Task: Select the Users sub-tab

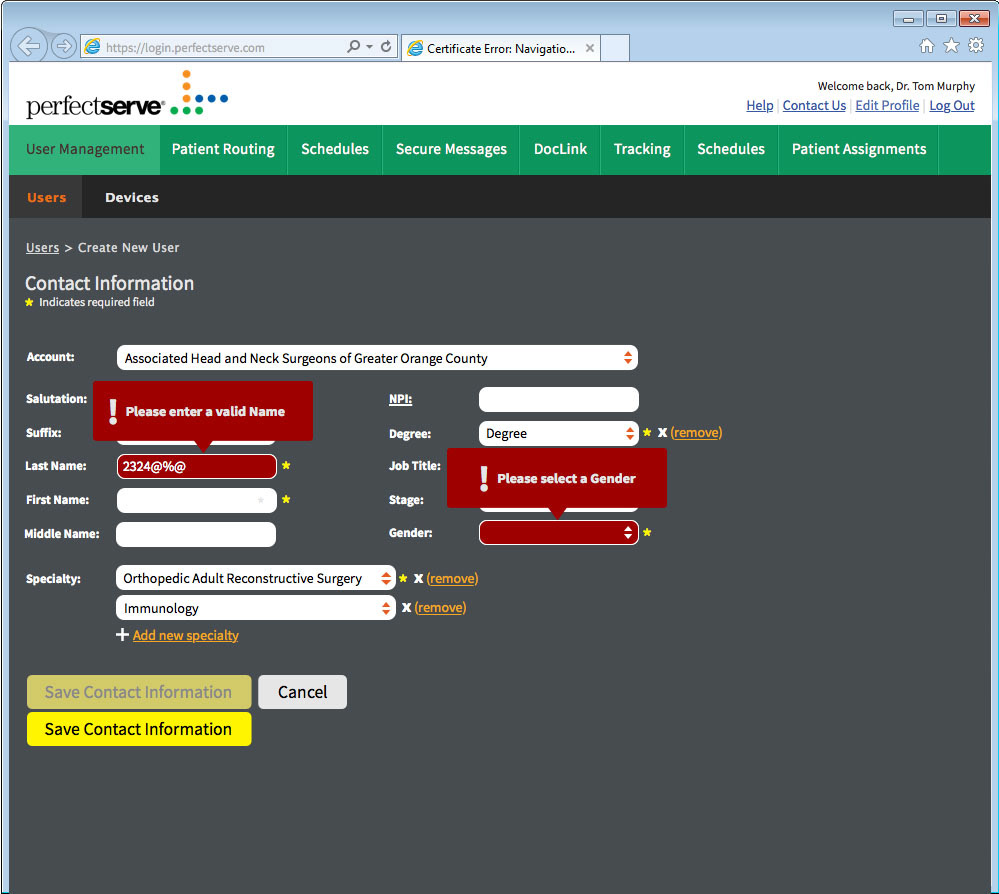Action: click(x=47, y=198)
